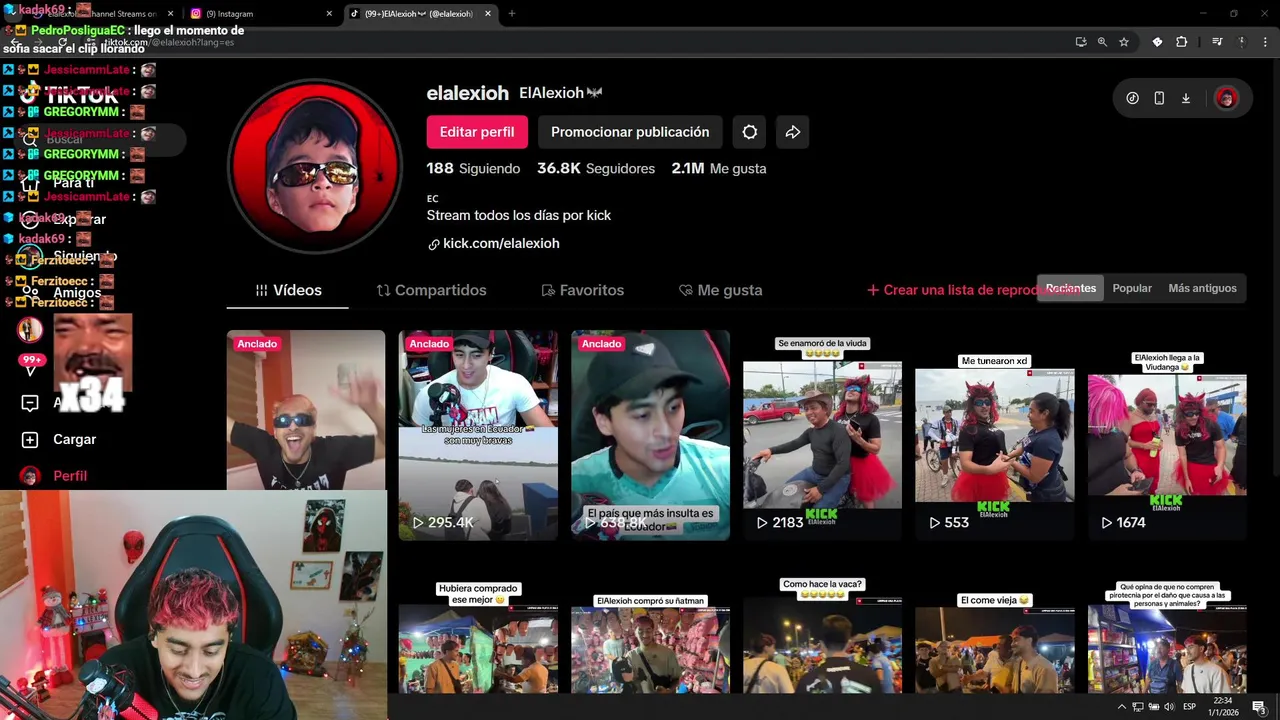Open the 188 Siguiendo list
This screenshot has width=1280, height=720.
pos(473,169)
